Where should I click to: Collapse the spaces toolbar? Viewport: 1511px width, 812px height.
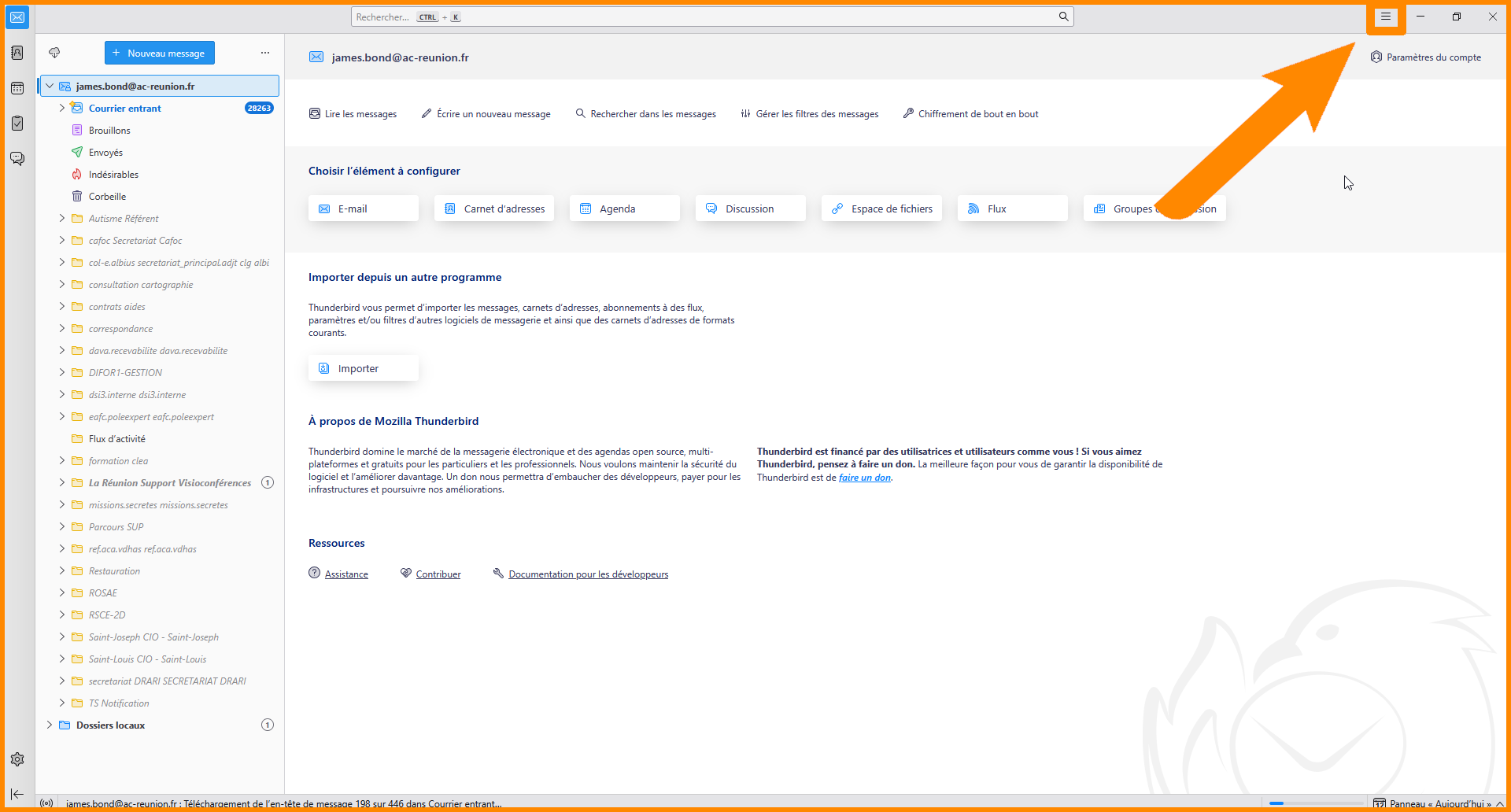point(17,794)
